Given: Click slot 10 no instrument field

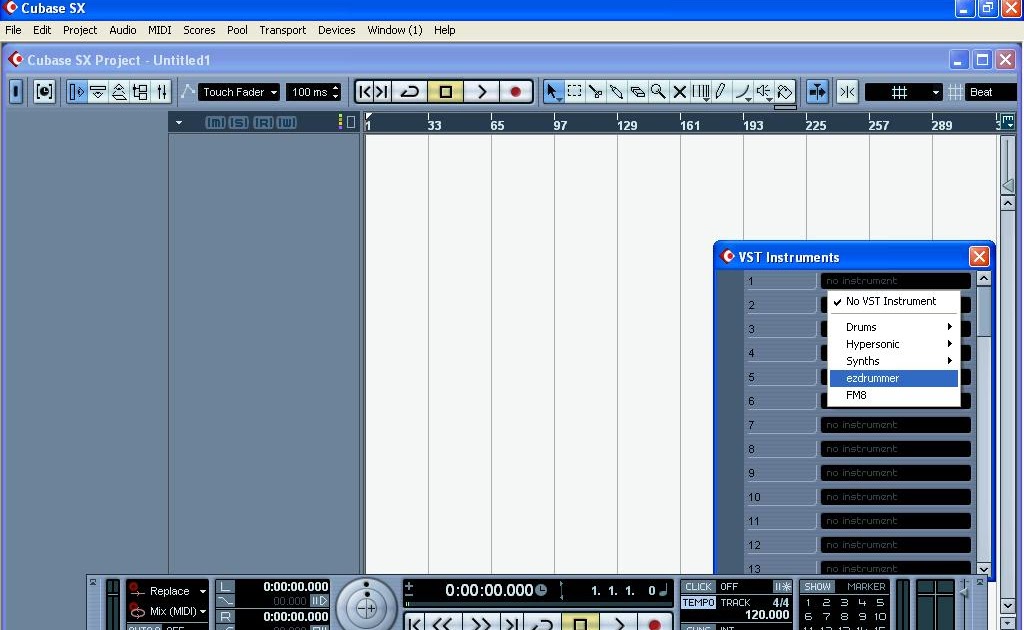Looking at the screenshot, I should 895,497.
